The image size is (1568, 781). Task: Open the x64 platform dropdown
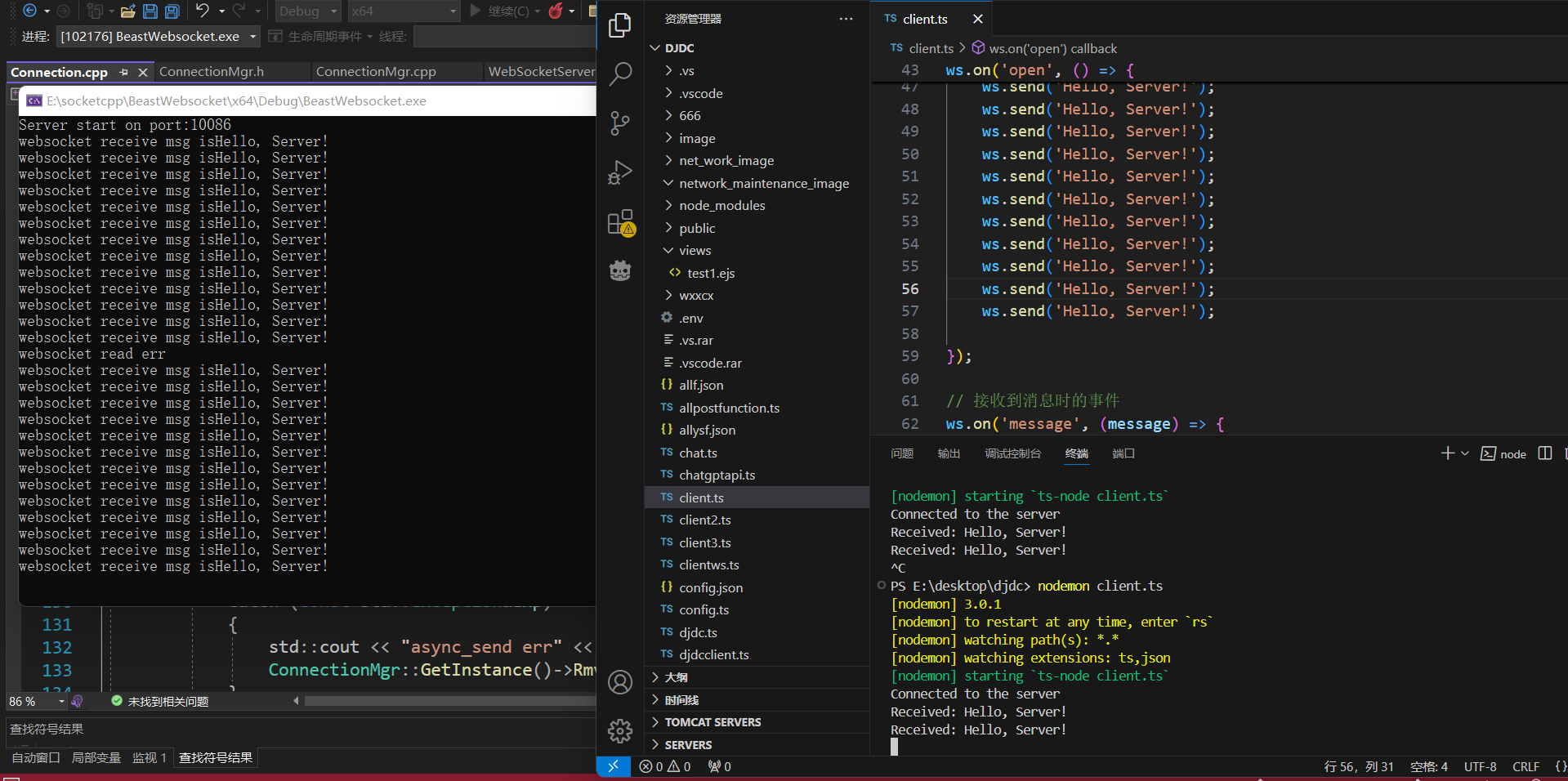404,11
